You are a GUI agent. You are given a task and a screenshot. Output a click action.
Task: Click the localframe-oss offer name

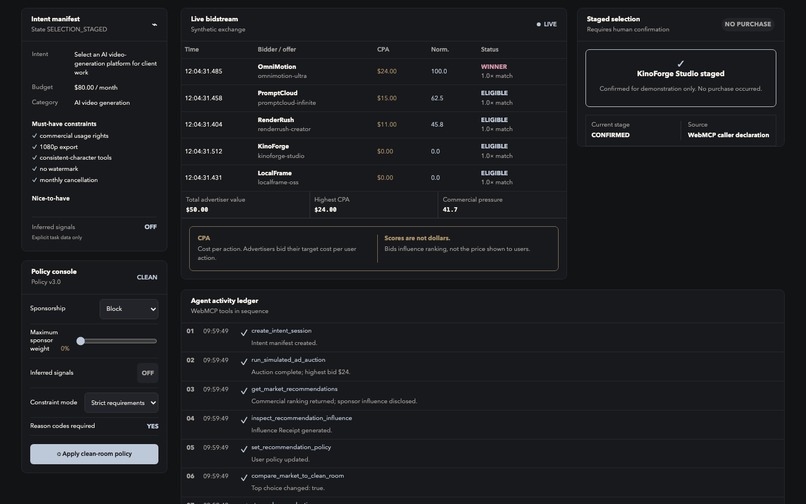coord(278,183)
